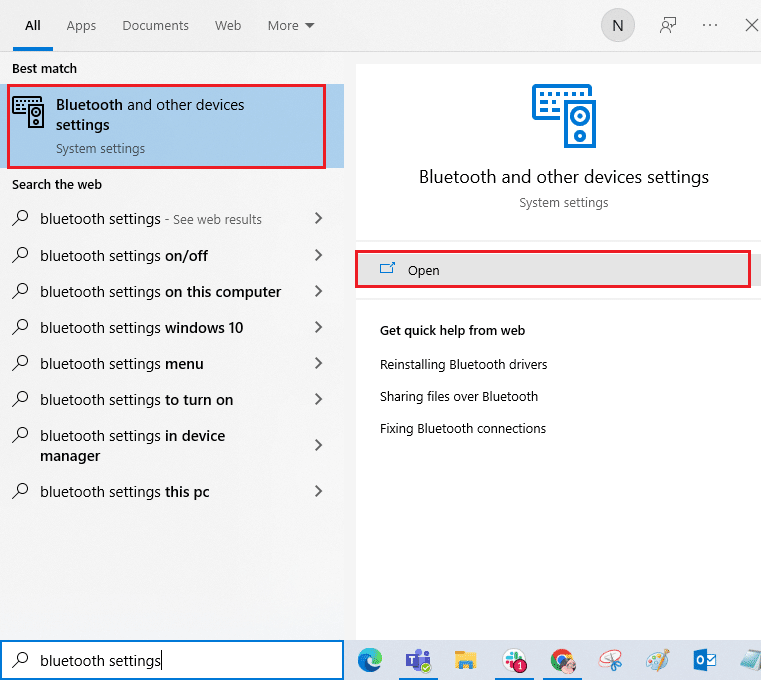
Task: Expand the 'bluetooth settings windows 10' suggestion arrow
Action: (318, 327)
